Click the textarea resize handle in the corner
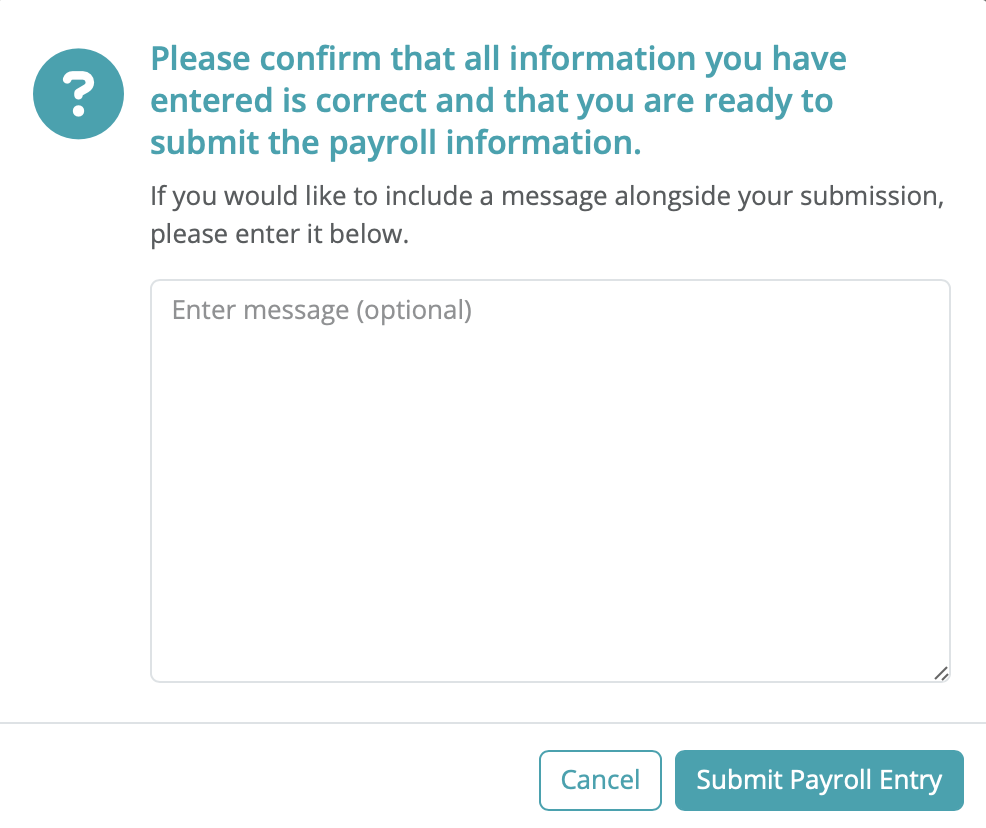This screenshot has height=828, width=986. coord(941,673)
